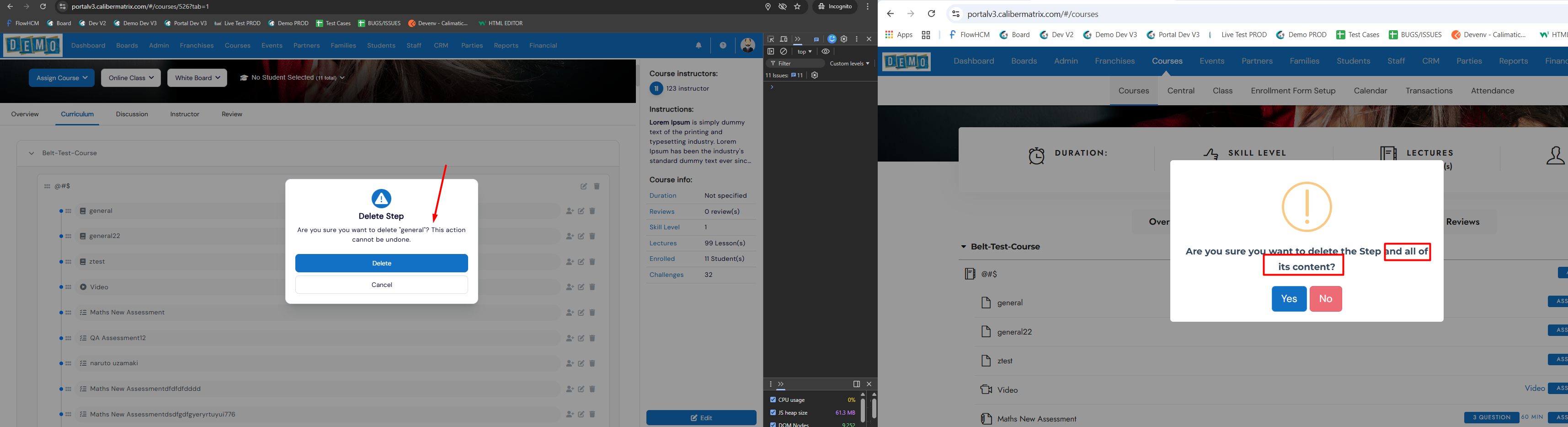The height and width of the screenshot is (427, 1568).
Task: Show the console sidebar in DevTools
Action: point(771,52)
